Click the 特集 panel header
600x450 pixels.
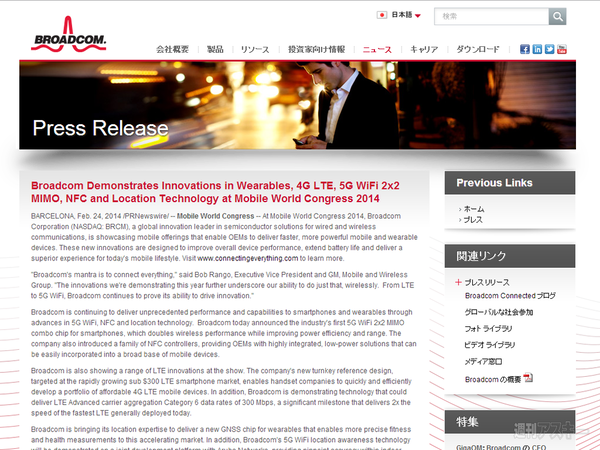click(510, 422)
